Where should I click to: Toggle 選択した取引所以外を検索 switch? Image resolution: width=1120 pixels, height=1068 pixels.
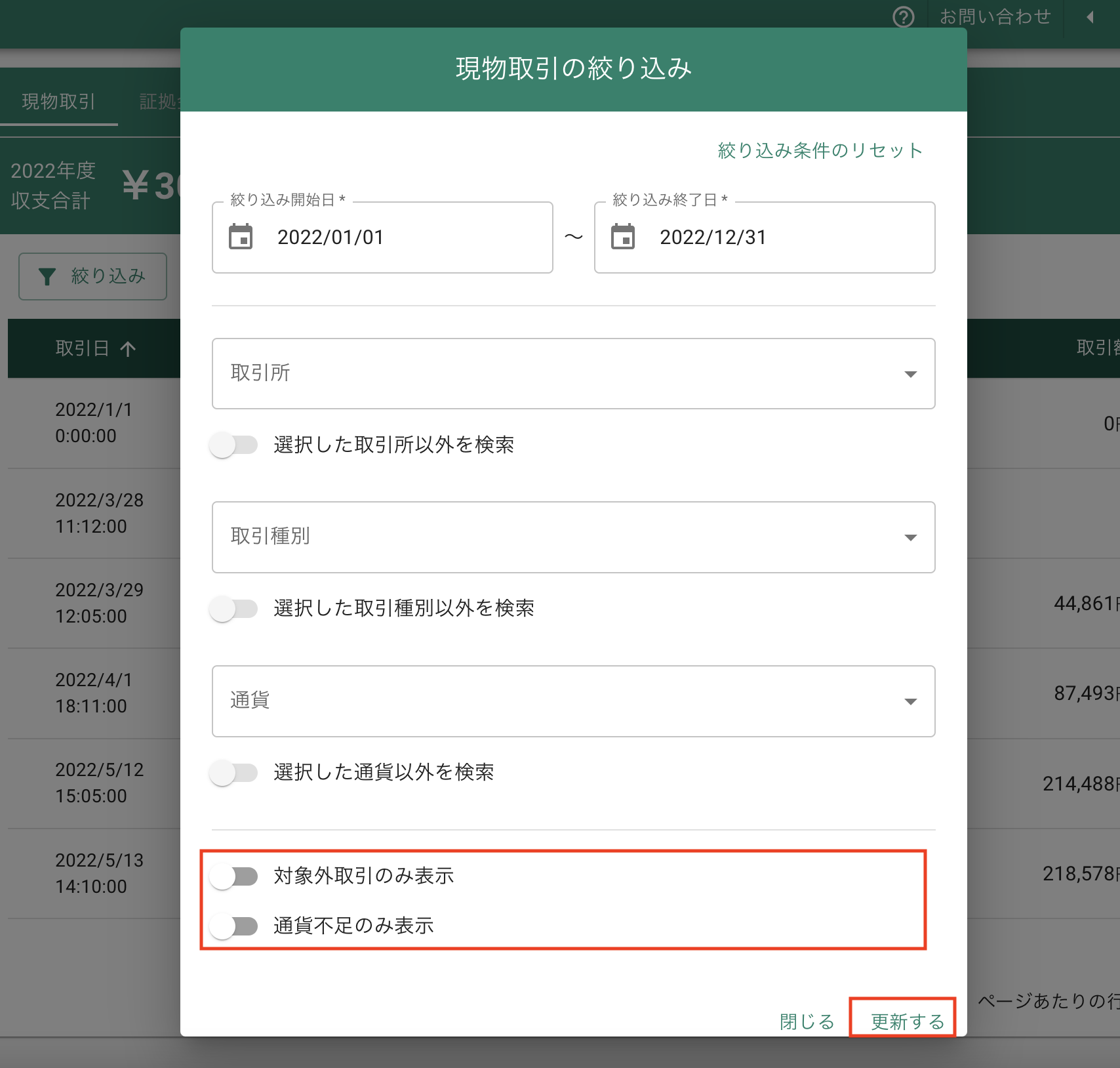point(233,445)
